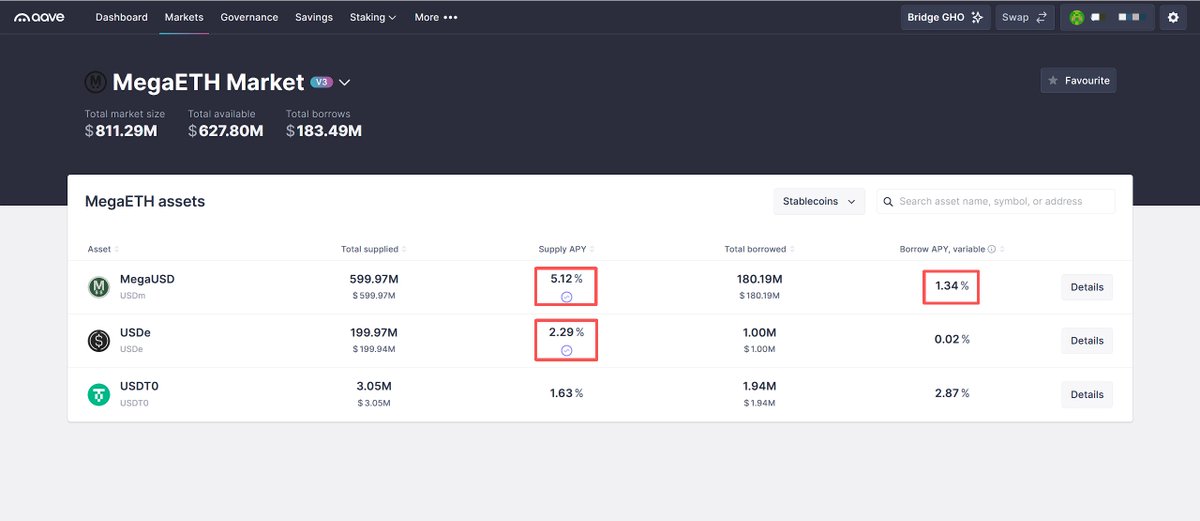This screenshot has width=1200, height=521.
Task: Click the total available $627.80M
Action: (226, 131)
